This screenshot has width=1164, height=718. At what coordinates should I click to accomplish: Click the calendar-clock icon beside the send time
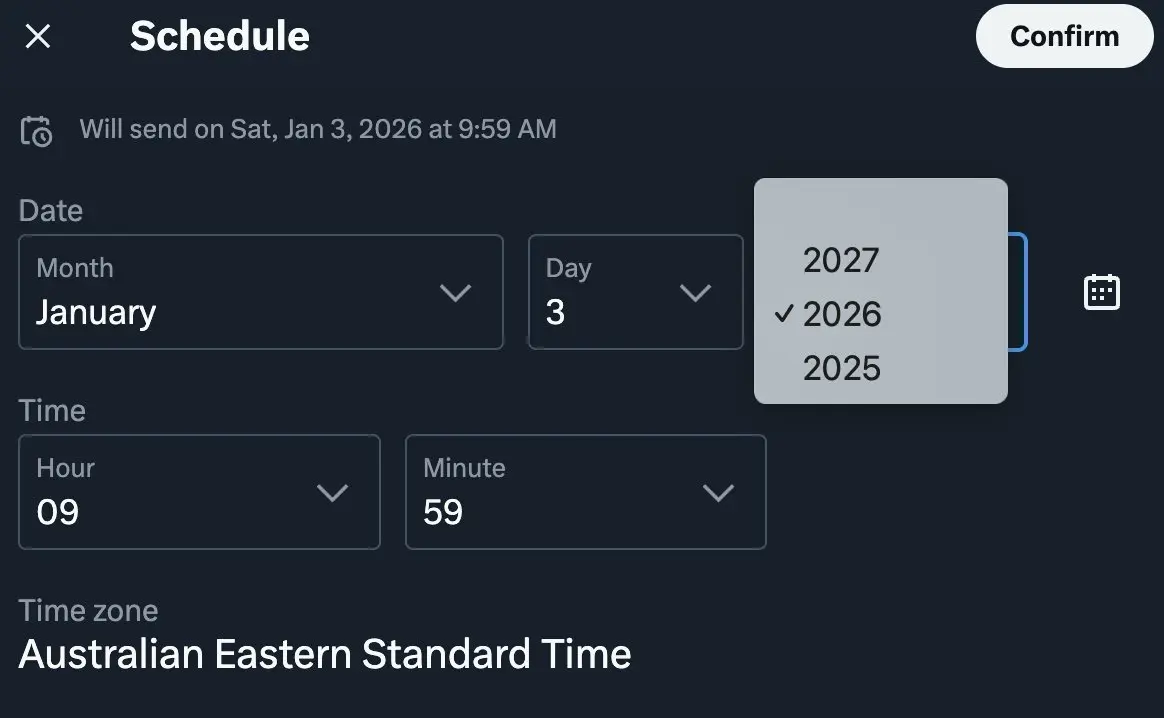(x=37, y=131)
